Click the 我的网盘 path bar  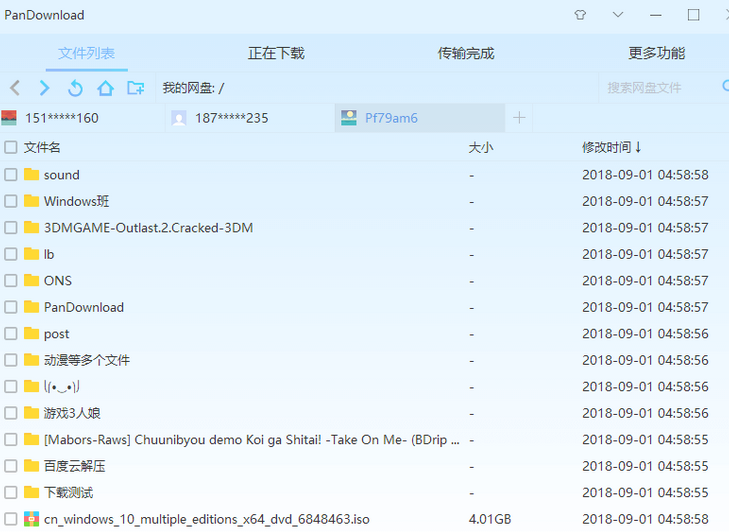point(377,87)
